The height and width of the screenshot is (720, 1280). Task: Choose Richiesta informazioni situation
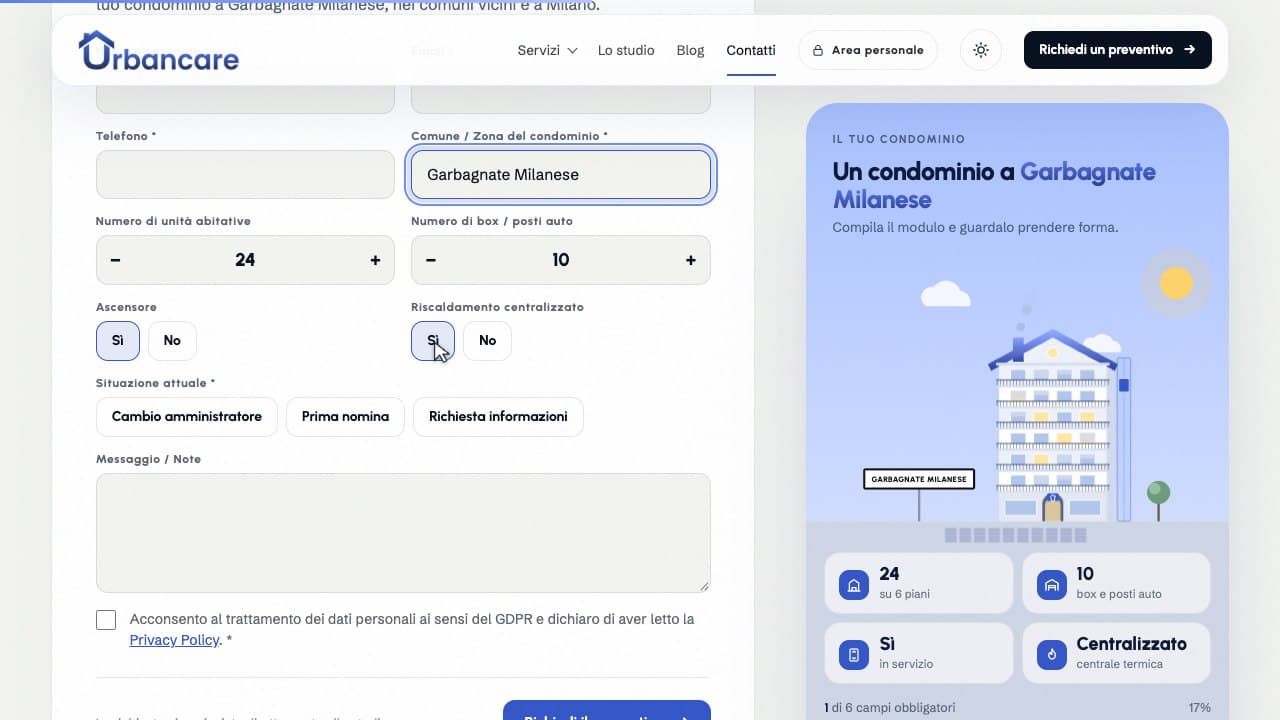point(498,417)
